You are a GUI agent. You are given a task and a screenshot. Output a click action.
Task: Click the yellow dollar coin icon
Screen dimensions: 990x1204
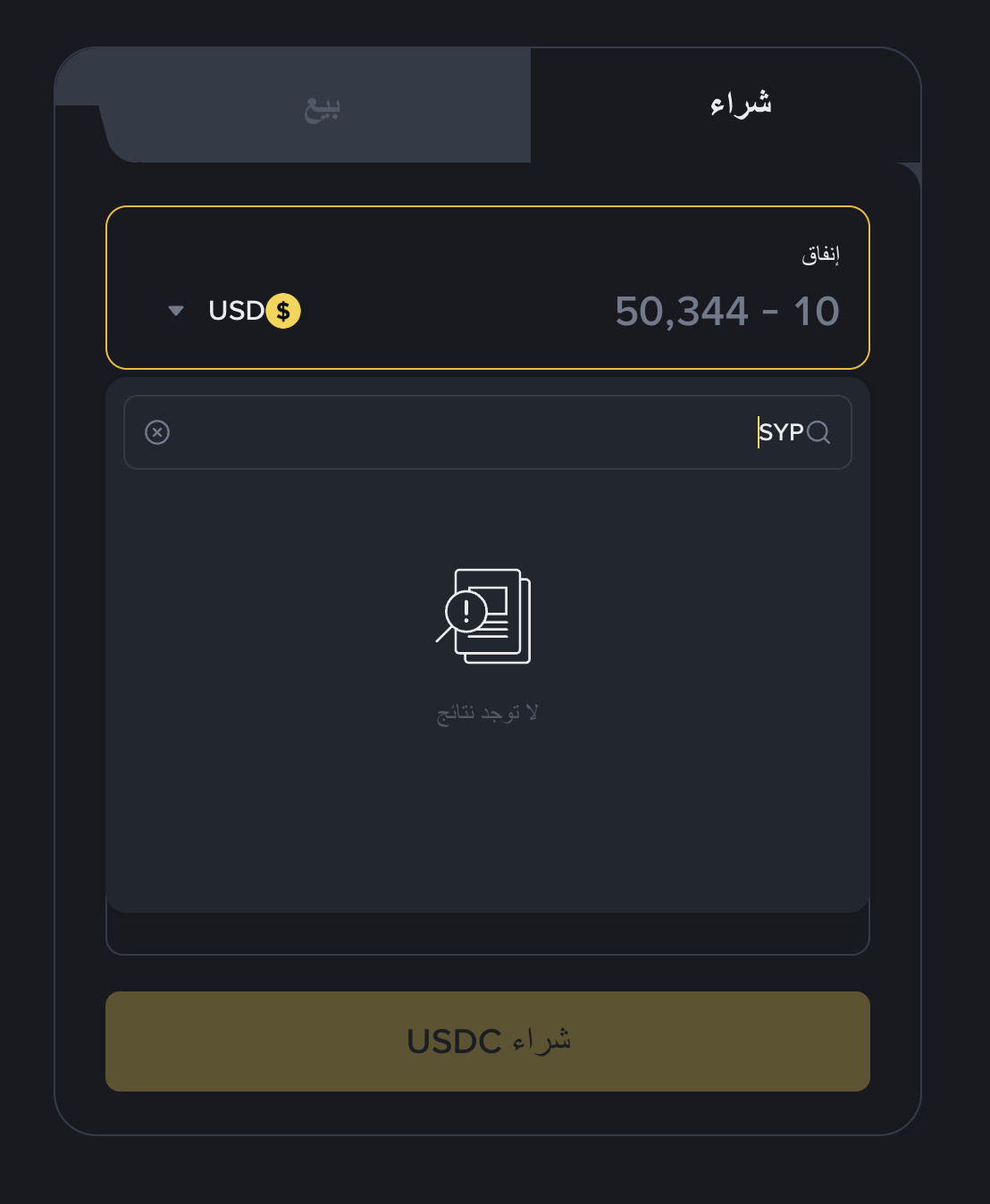pos(283,311)
